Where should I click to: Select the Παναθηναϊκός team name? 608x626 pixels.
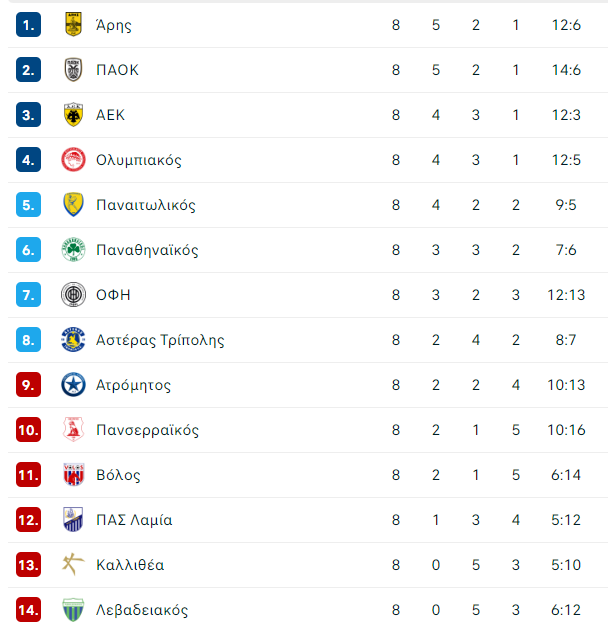[147, 250]
